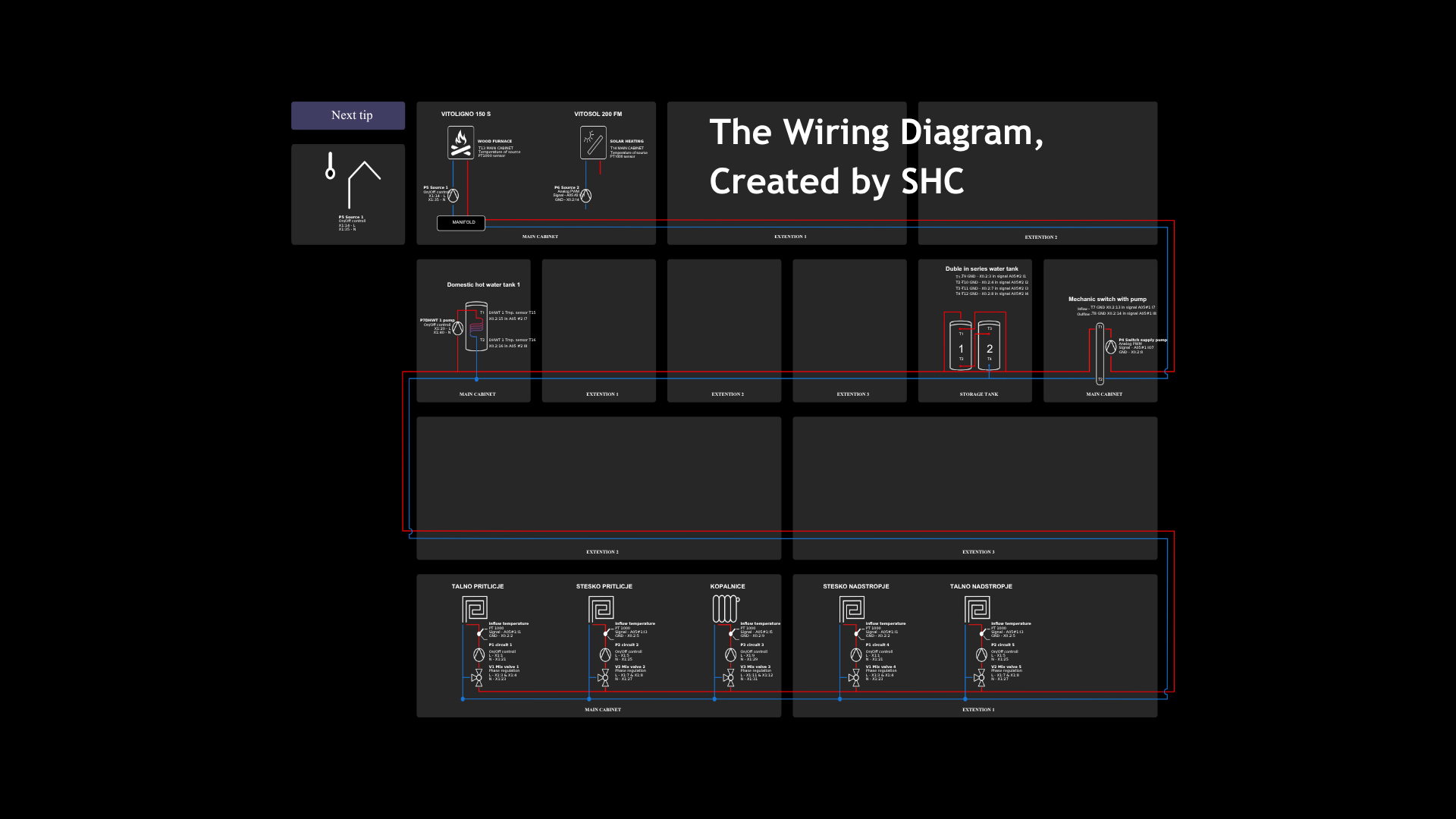Click the P1 circuit 1 pump symbol

pyautogui.click(x=479, y=654)
